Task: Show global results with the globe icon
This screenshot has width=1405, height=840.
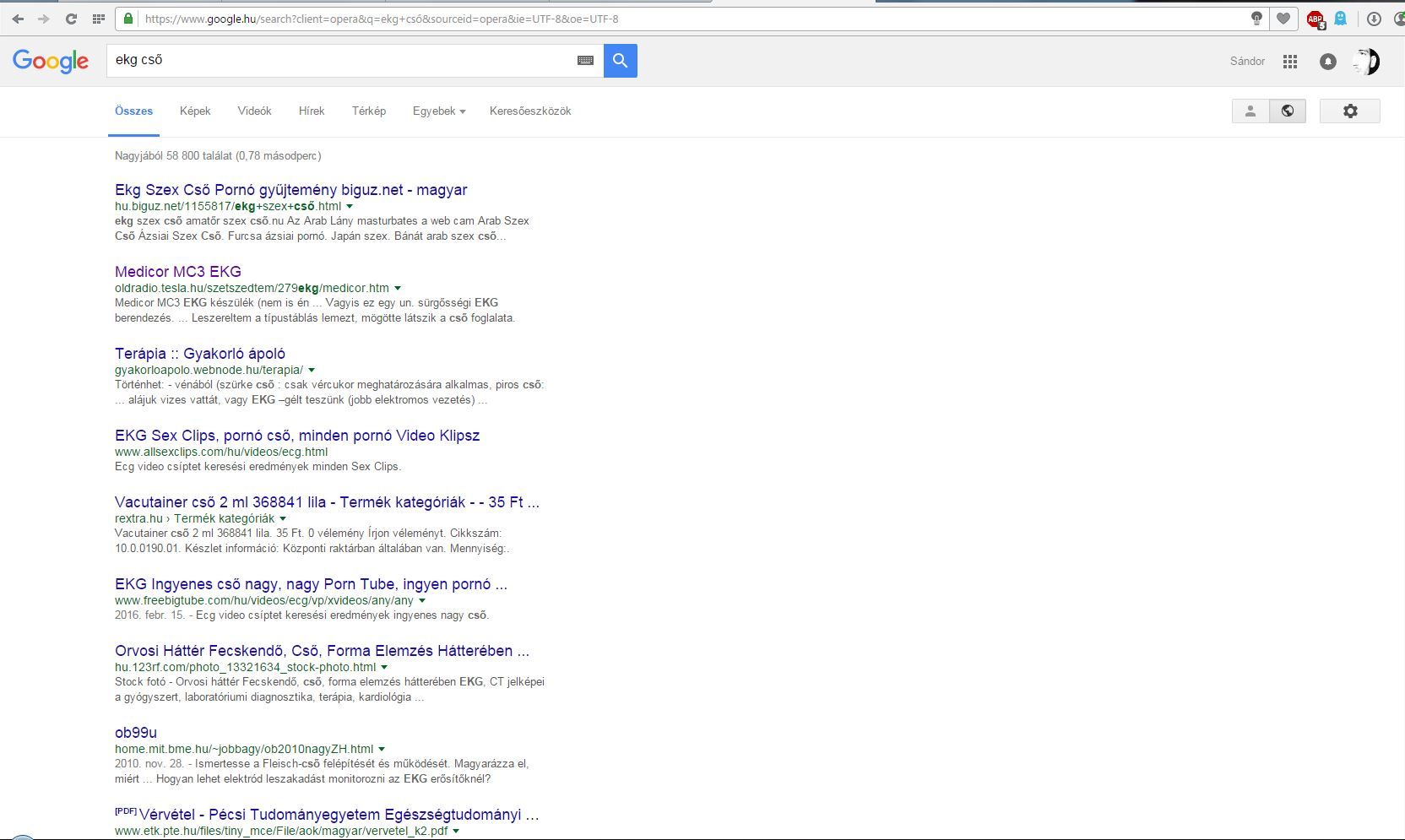Action: pos(1288,111)
